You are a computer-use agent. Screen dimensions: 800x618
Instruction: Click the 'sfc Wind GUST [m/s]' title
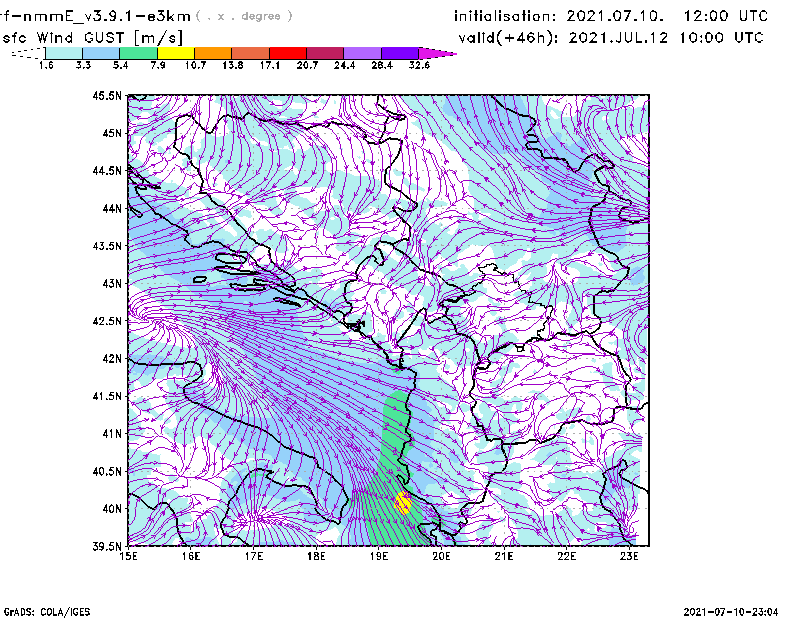point(93,38)
